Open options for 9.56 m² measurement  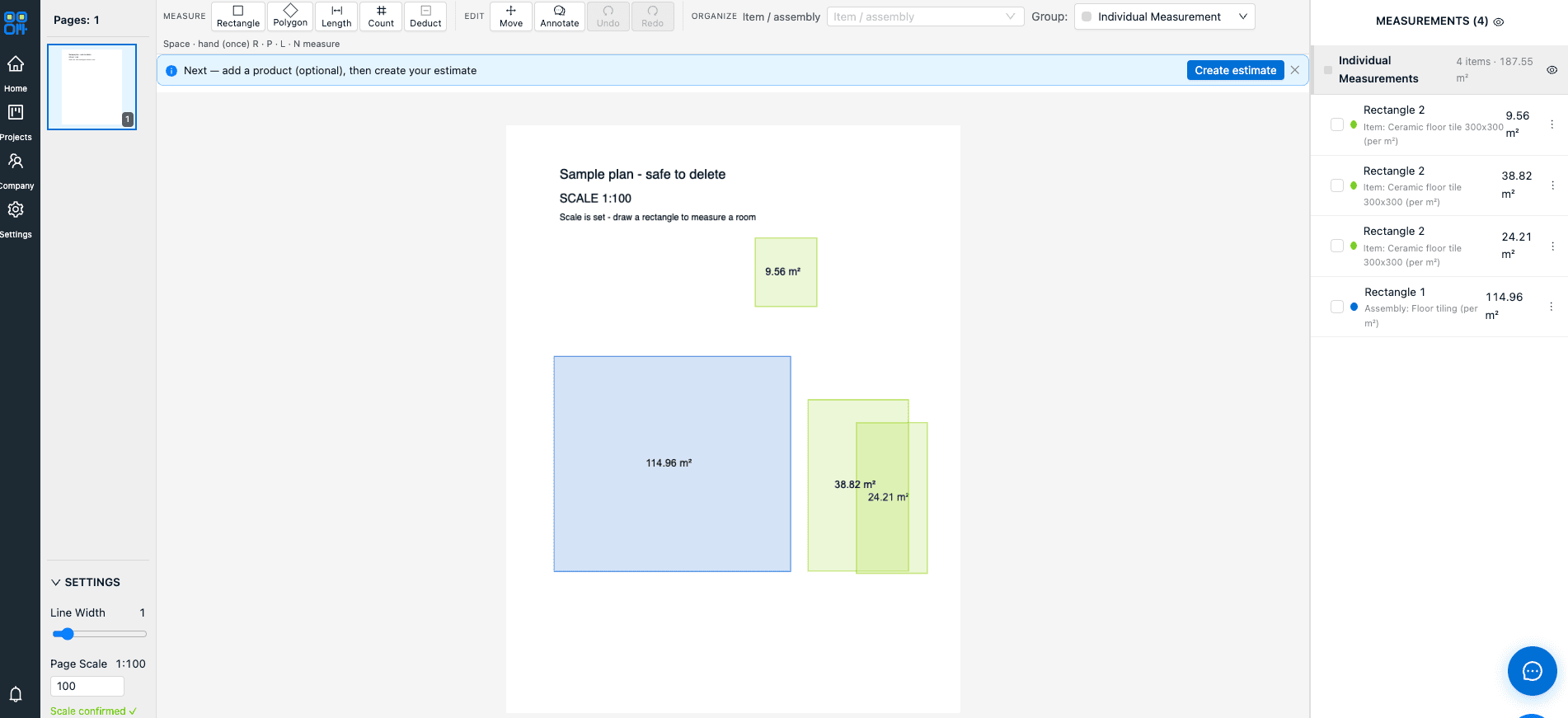[1552, 124]
